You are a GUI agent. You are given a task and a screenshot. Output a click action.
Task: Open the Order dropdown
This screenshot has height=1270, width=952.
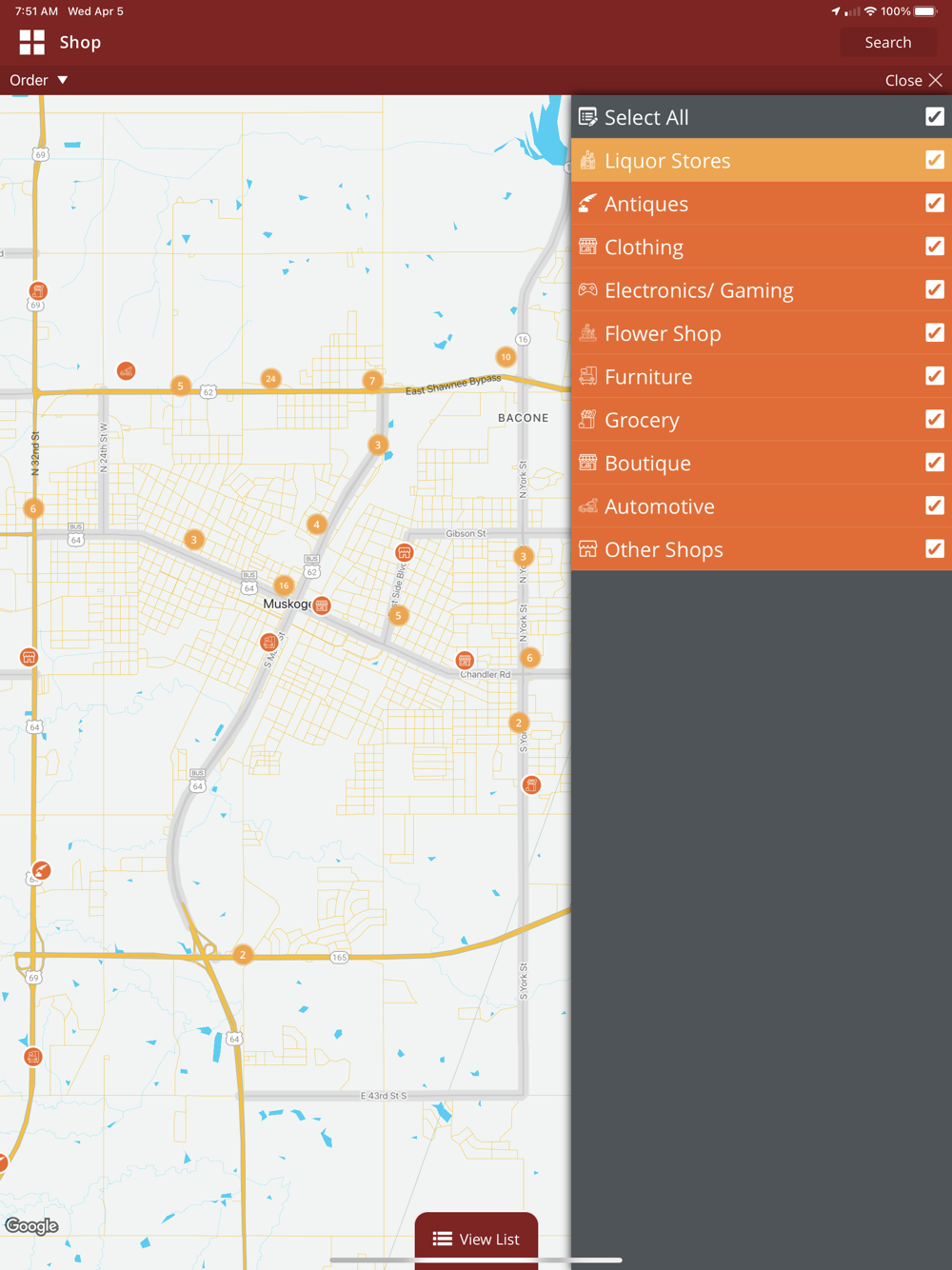39,80
